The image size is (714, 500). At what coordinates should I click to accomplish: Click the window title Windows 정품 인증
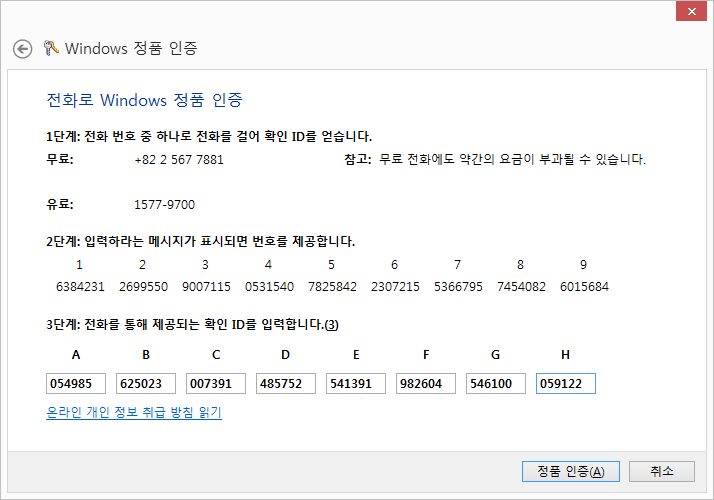(x=131, y=48)
